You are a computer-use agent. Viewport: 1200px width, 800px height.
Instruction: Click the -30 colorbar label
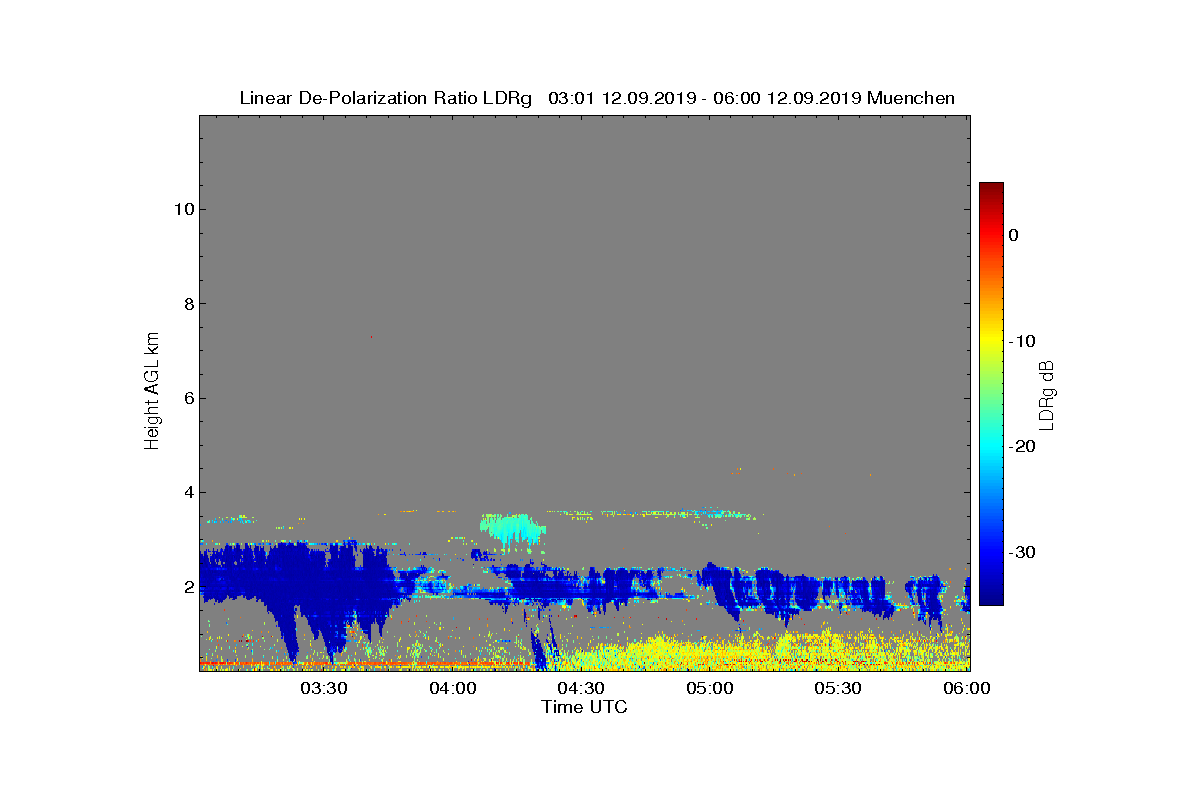tap(1022, 553)
